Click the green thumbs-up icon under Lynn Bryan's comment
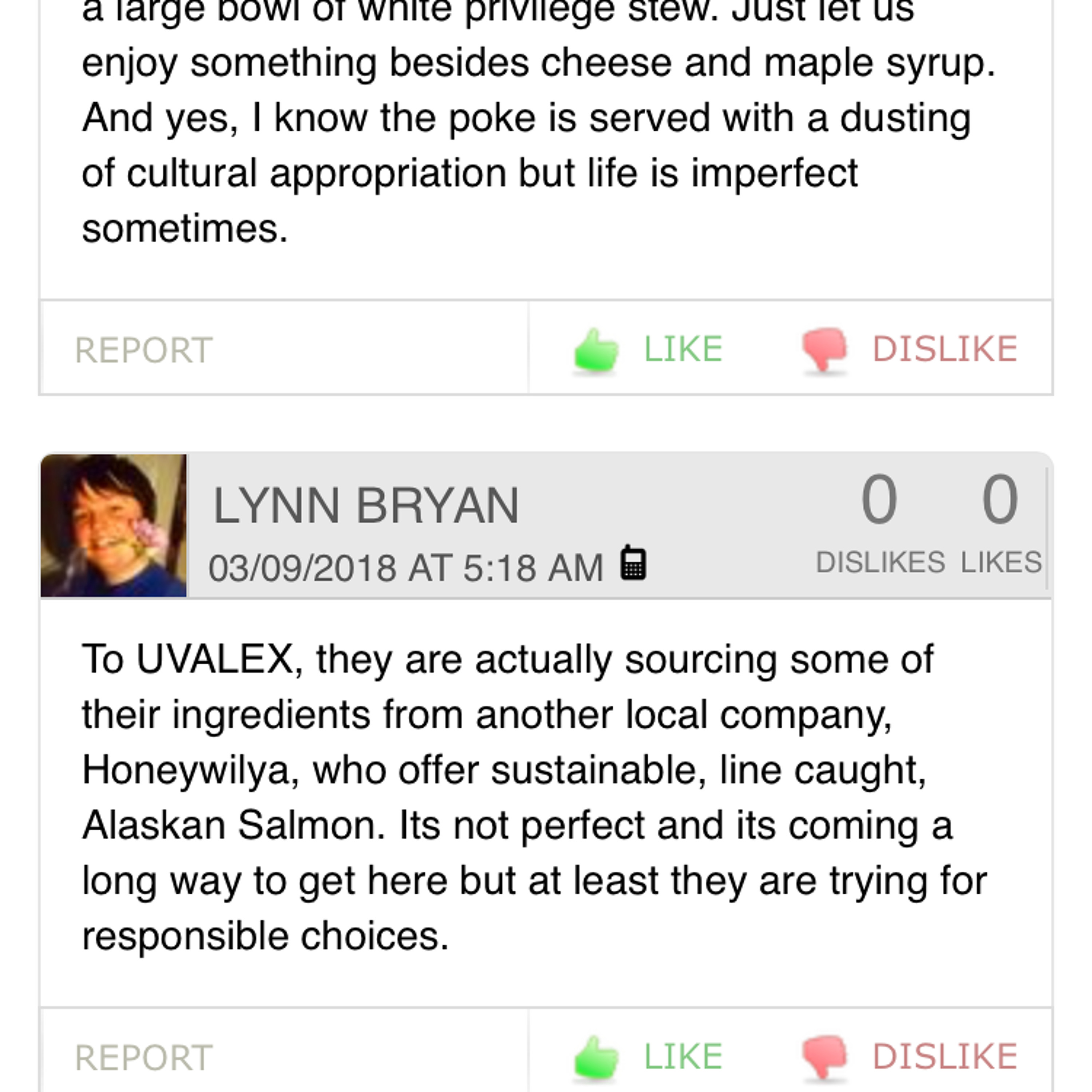 click(596, 1057)
